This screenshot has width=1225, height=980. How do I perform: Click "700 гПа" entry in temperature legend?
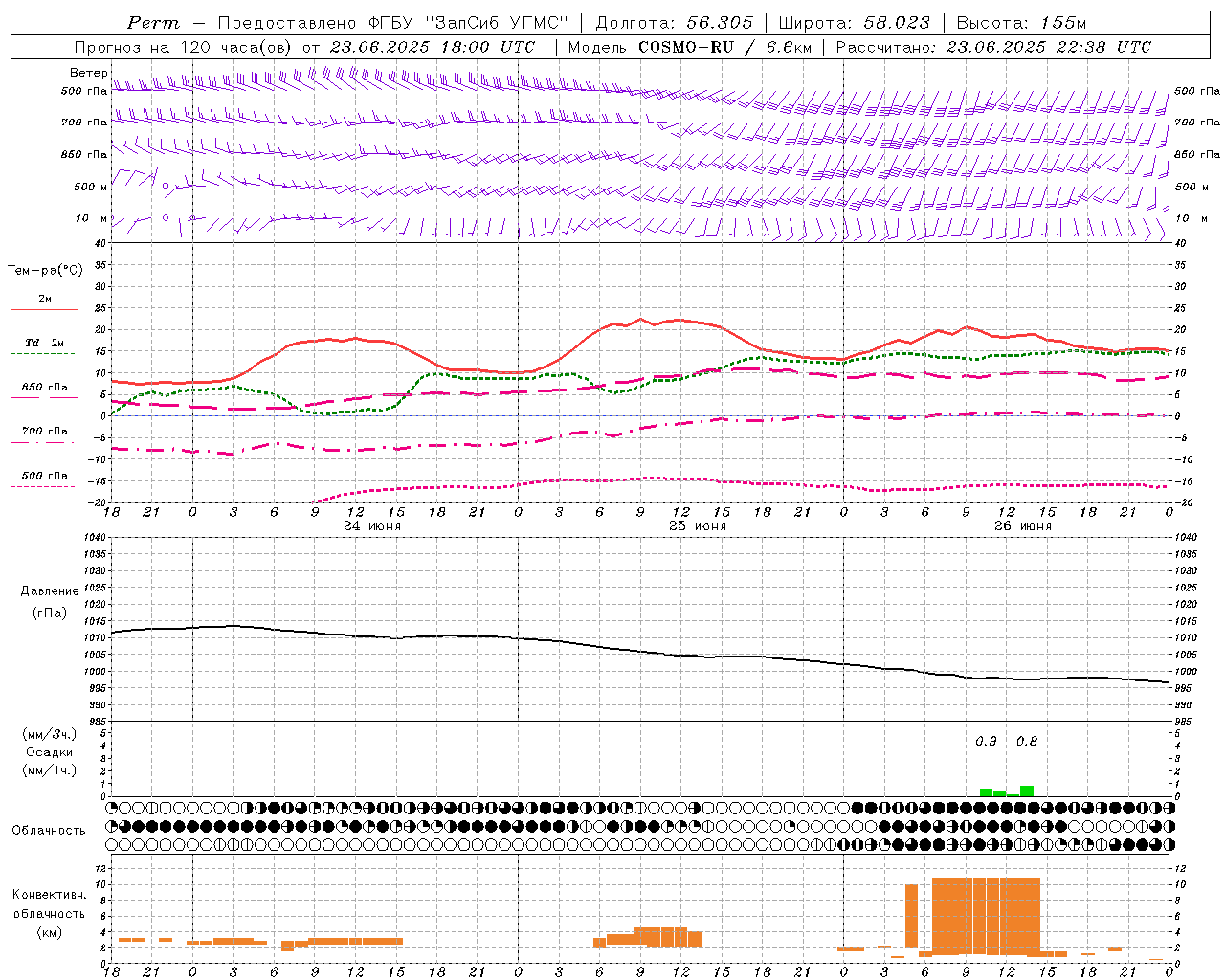click(x=45, y=432)
